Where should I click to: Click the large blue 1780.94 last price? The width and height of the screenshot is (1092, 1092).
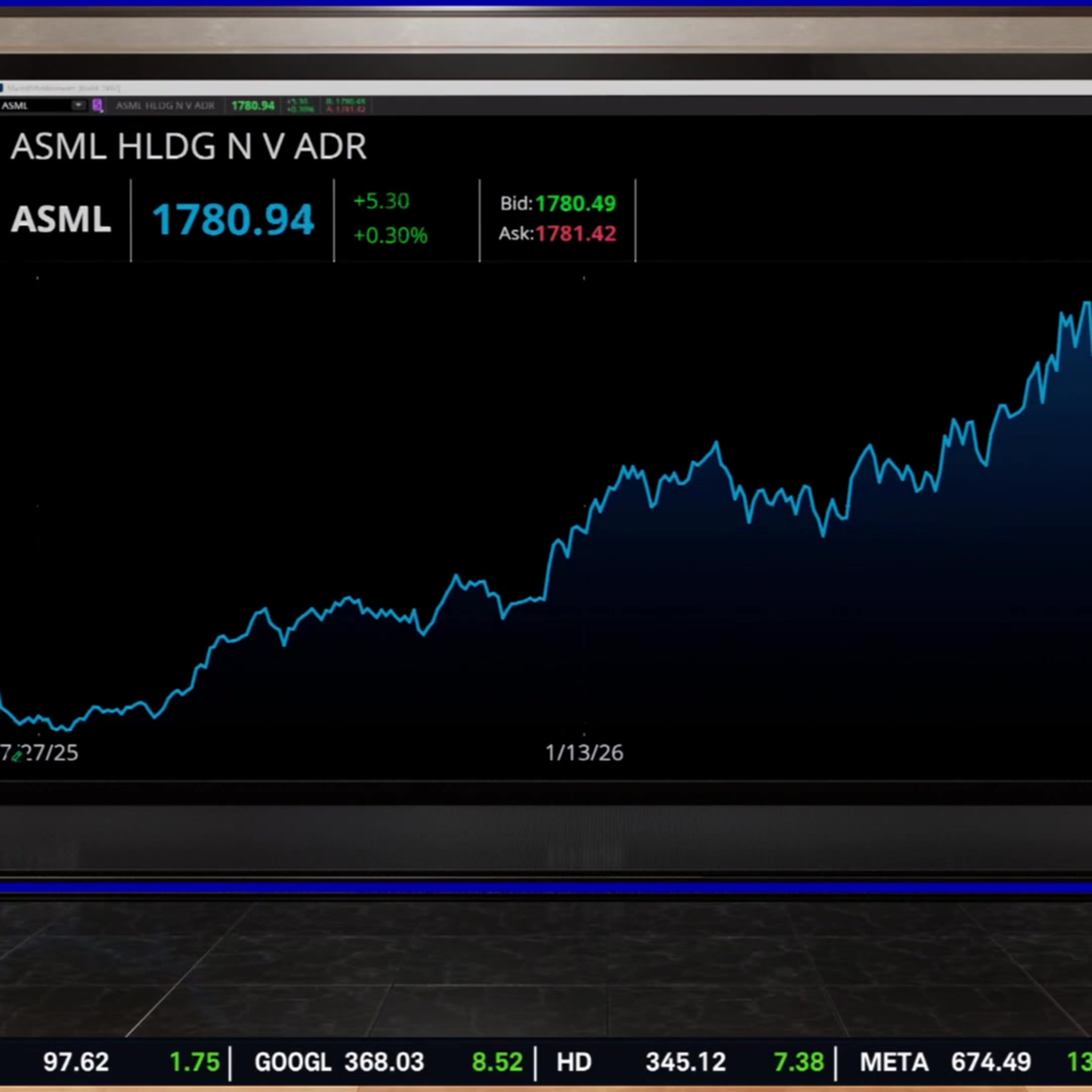tap(233, 219)
